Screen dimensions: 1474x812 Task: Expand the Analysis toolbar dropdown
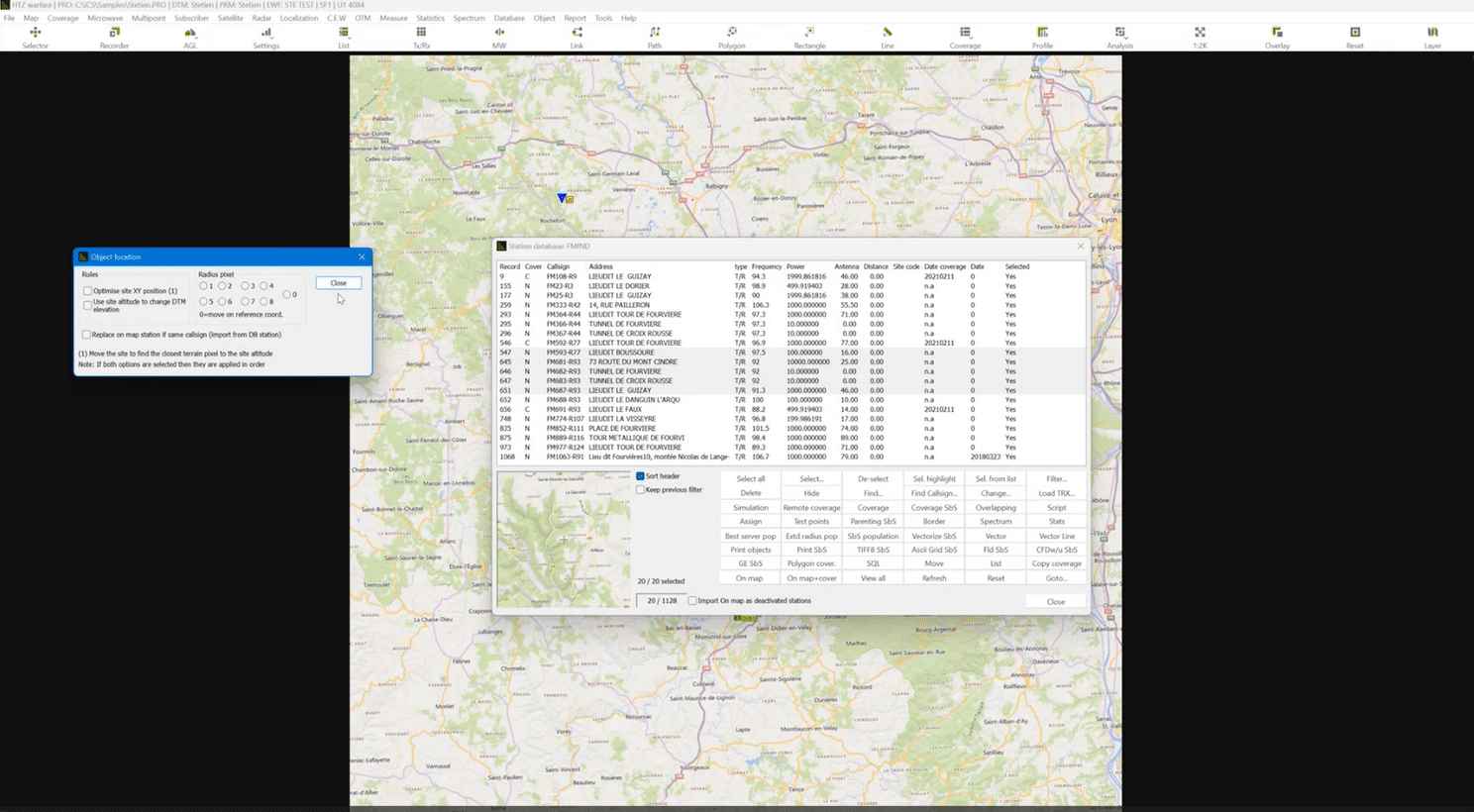[x=1119, y=37]
